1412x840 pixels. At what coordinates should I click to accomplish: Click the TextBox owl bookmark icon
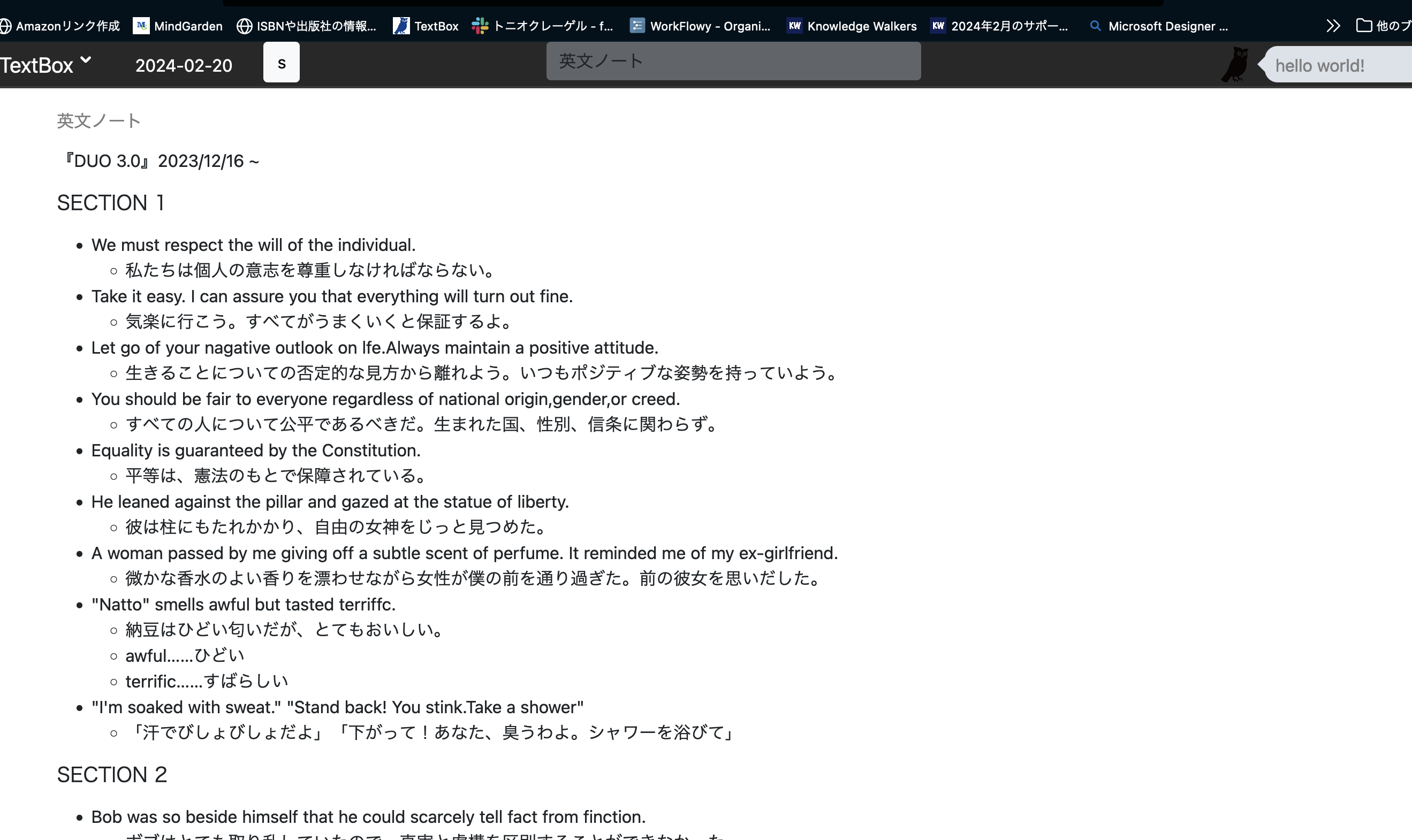tap(401, 26)
